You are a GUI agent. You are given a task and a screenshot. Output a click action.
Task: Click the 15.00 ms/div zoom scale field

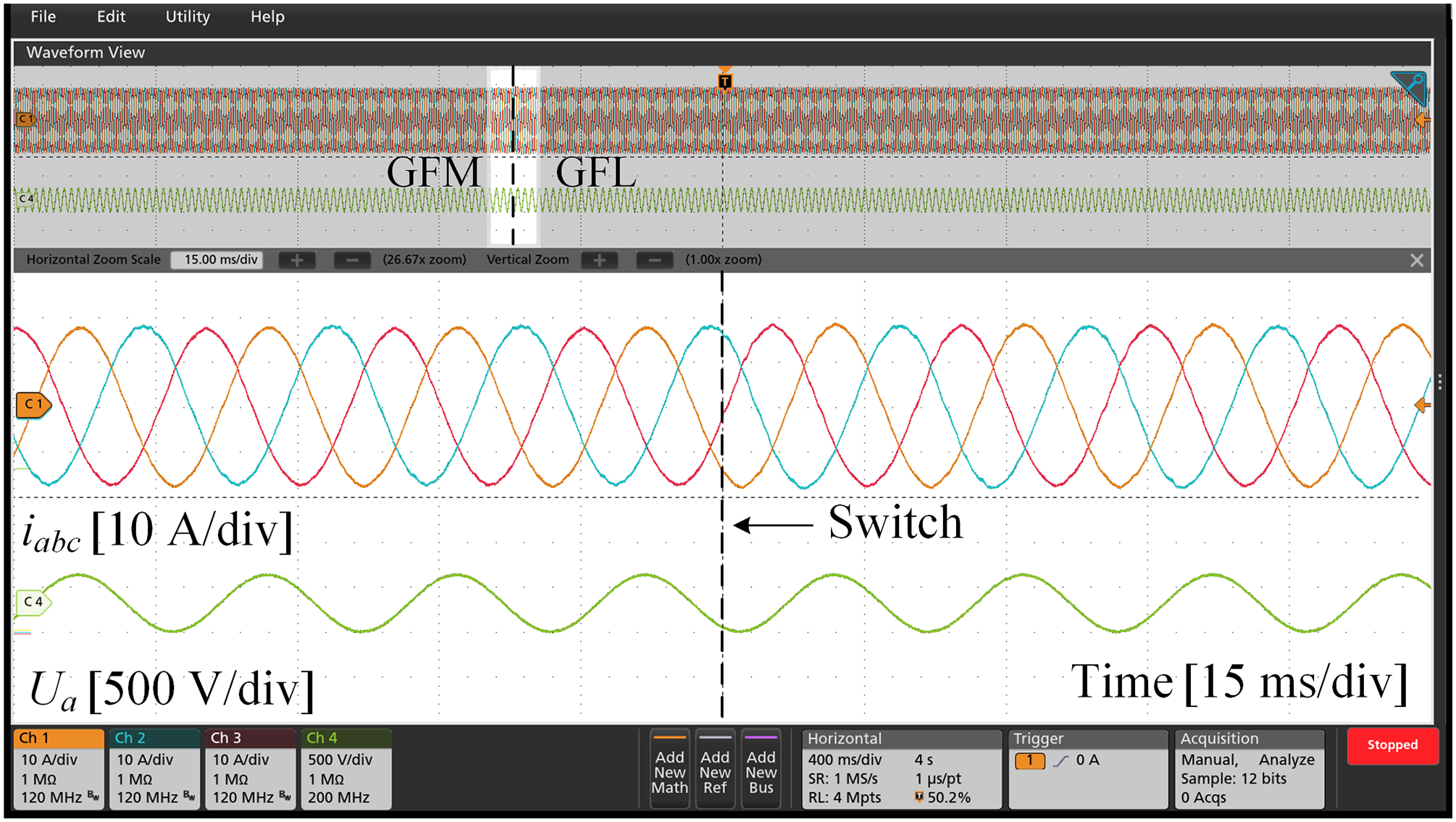(217, 260)
